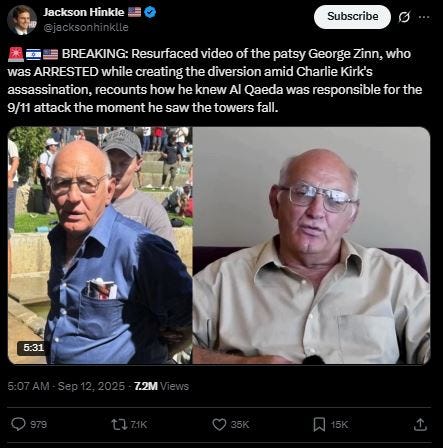Click the 979 replies count
Viewport: 443px width, 448px height.
(x=39, y=424)
